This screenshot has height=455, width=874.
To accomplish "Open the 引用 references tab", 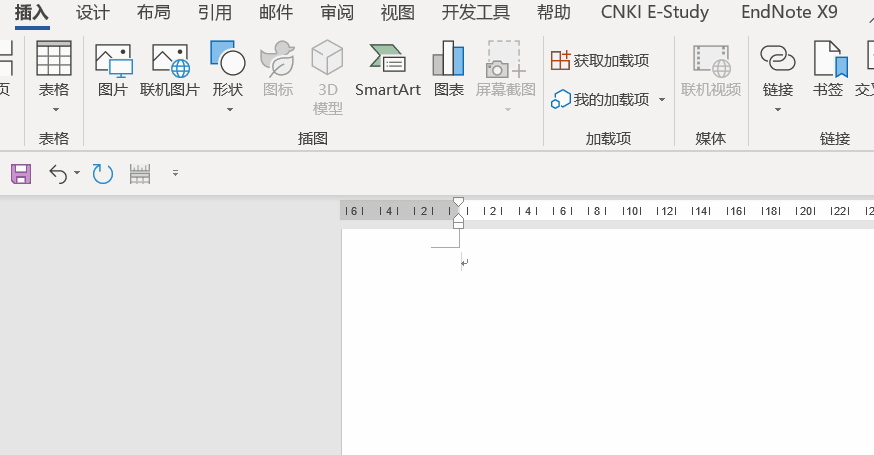I will 215,12.
